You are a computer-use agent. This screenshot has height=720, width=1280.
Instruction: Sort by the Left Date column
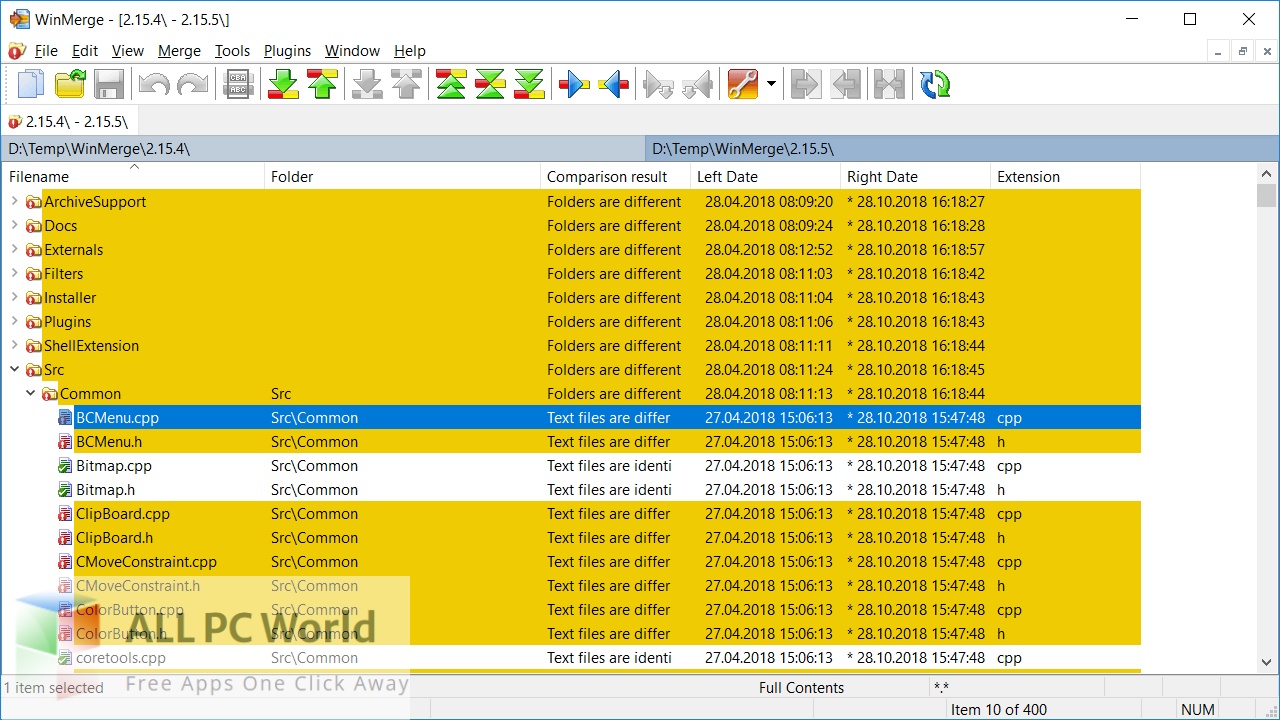(x=766, y=177)
